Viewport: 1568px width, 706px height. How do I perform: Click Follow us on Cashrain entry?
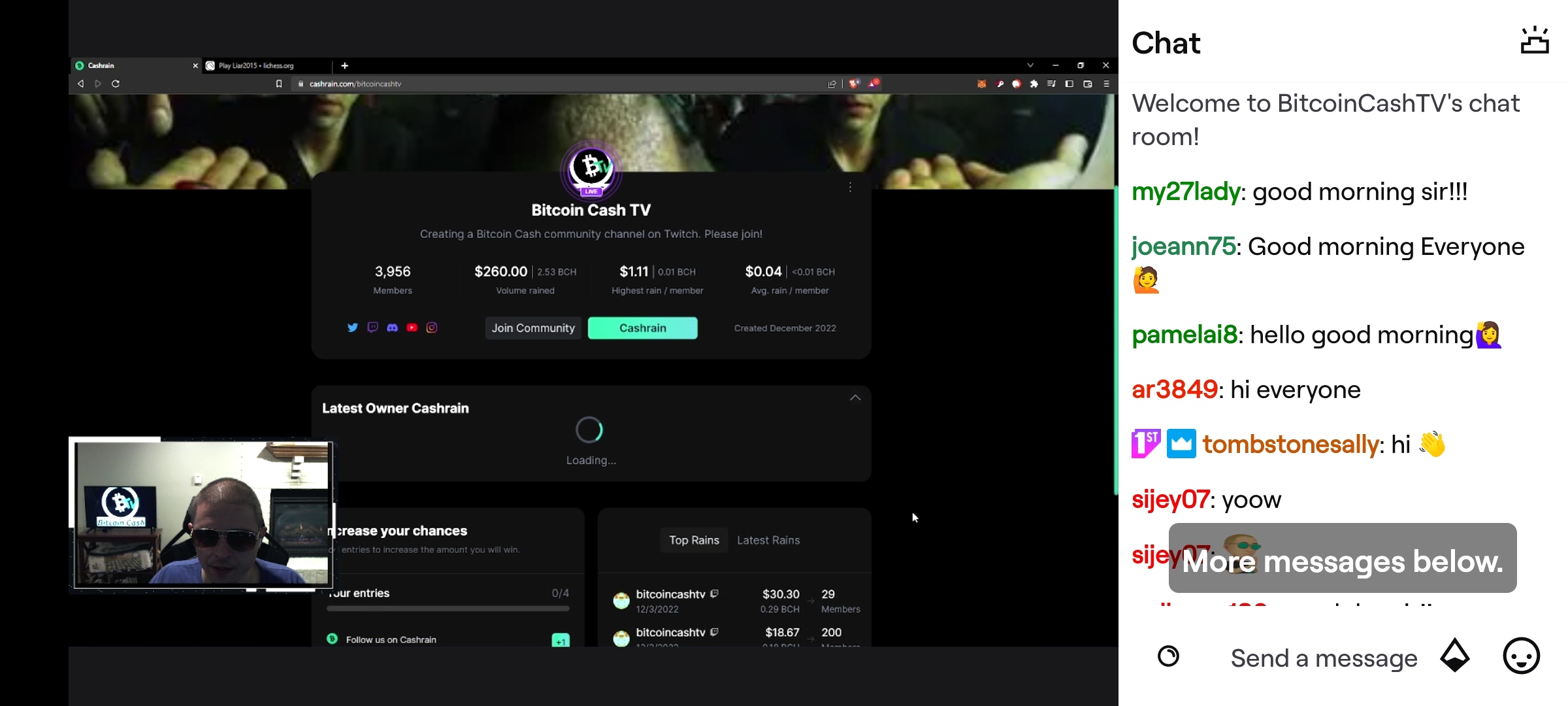pos(448,639)
